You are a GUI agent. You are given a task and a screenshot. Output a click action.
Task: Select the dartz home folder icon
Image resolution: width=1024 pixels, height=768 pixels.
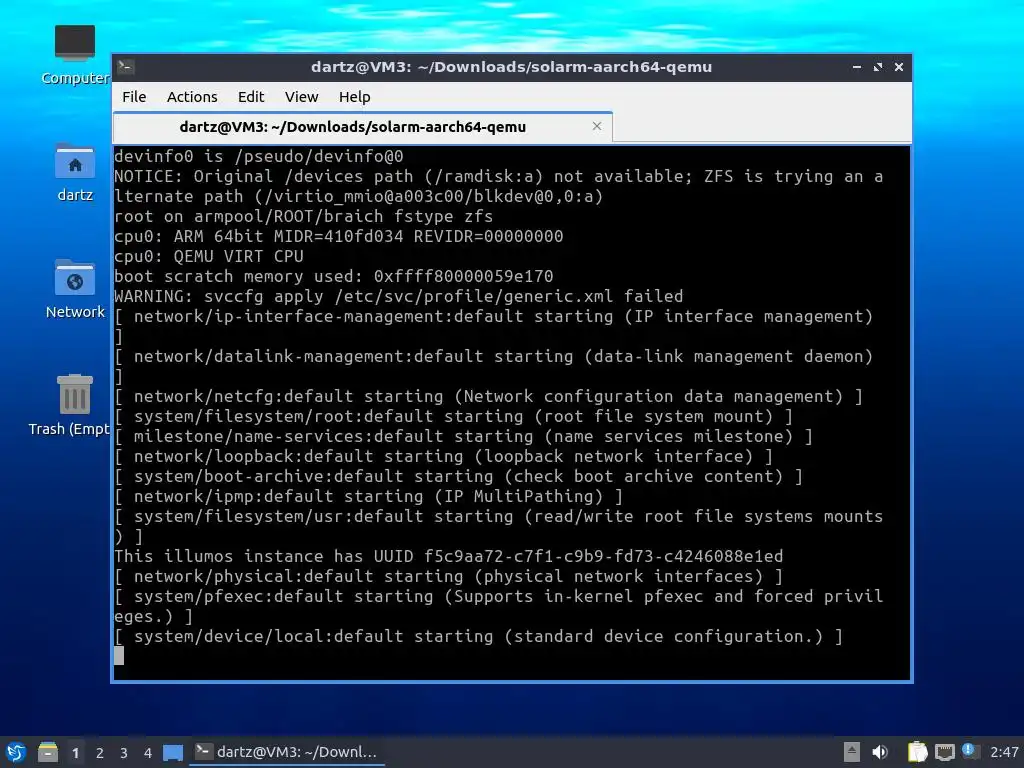coord(74,172)
